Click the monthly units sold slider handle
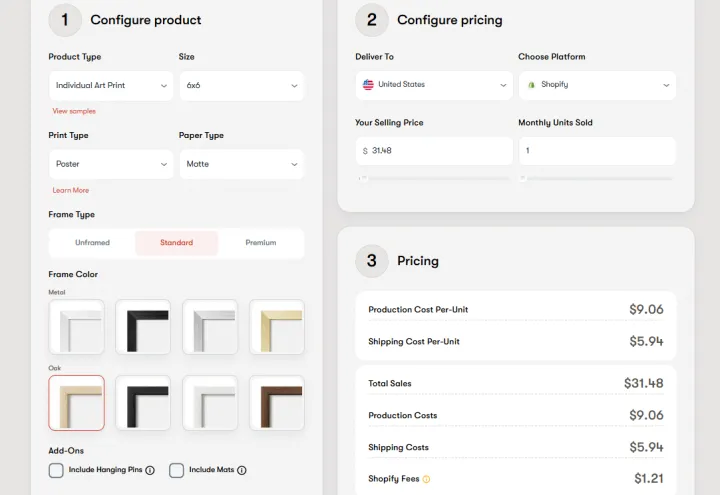720x495 pixels. click(523, 179)
